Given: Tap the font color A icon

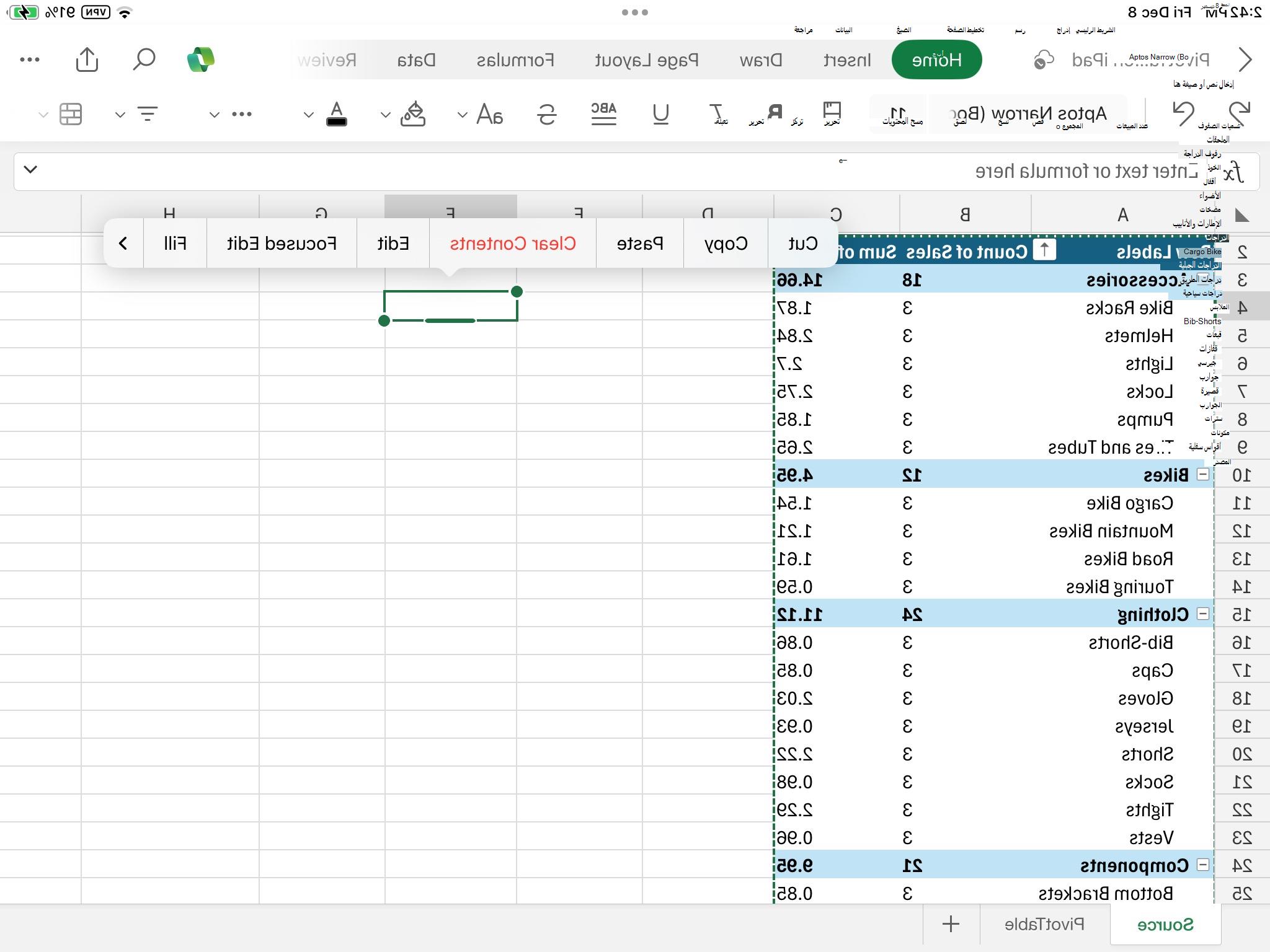Looking at the screenshot, I should pos(337,114).
